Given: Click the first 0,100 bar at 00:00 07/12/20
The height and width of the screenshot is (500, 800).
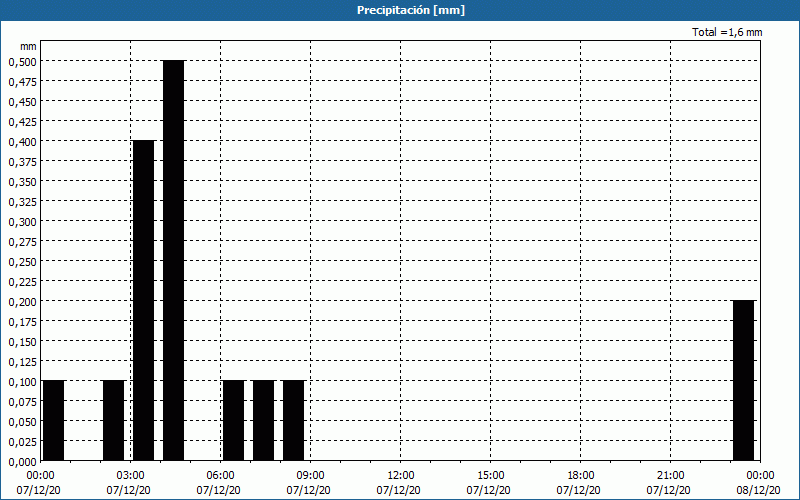Looking at the screenshot, I should pos(54,420).
